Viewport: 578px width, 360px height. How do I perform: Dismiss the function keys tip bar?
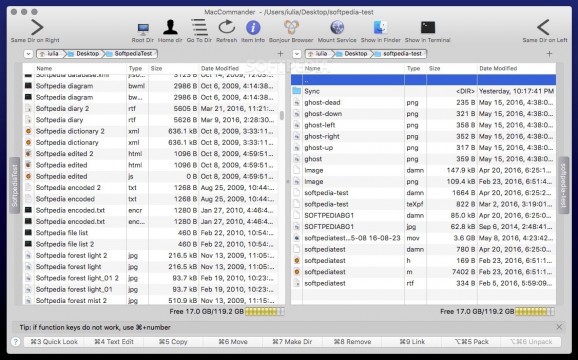(559, 327)
